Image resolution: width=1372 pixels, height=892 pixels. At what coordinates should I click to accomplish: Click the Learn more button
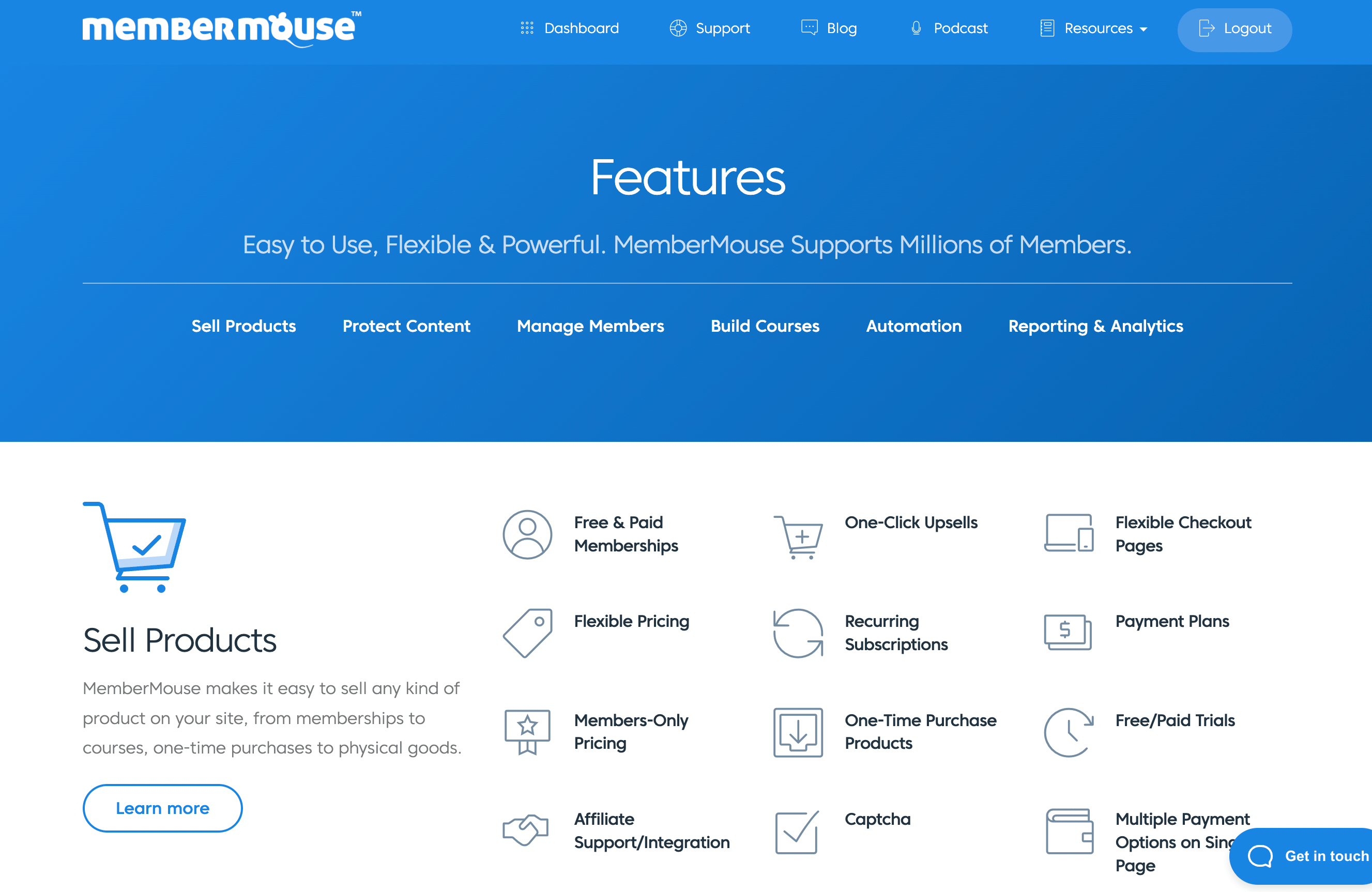click(x=163, y=808)
